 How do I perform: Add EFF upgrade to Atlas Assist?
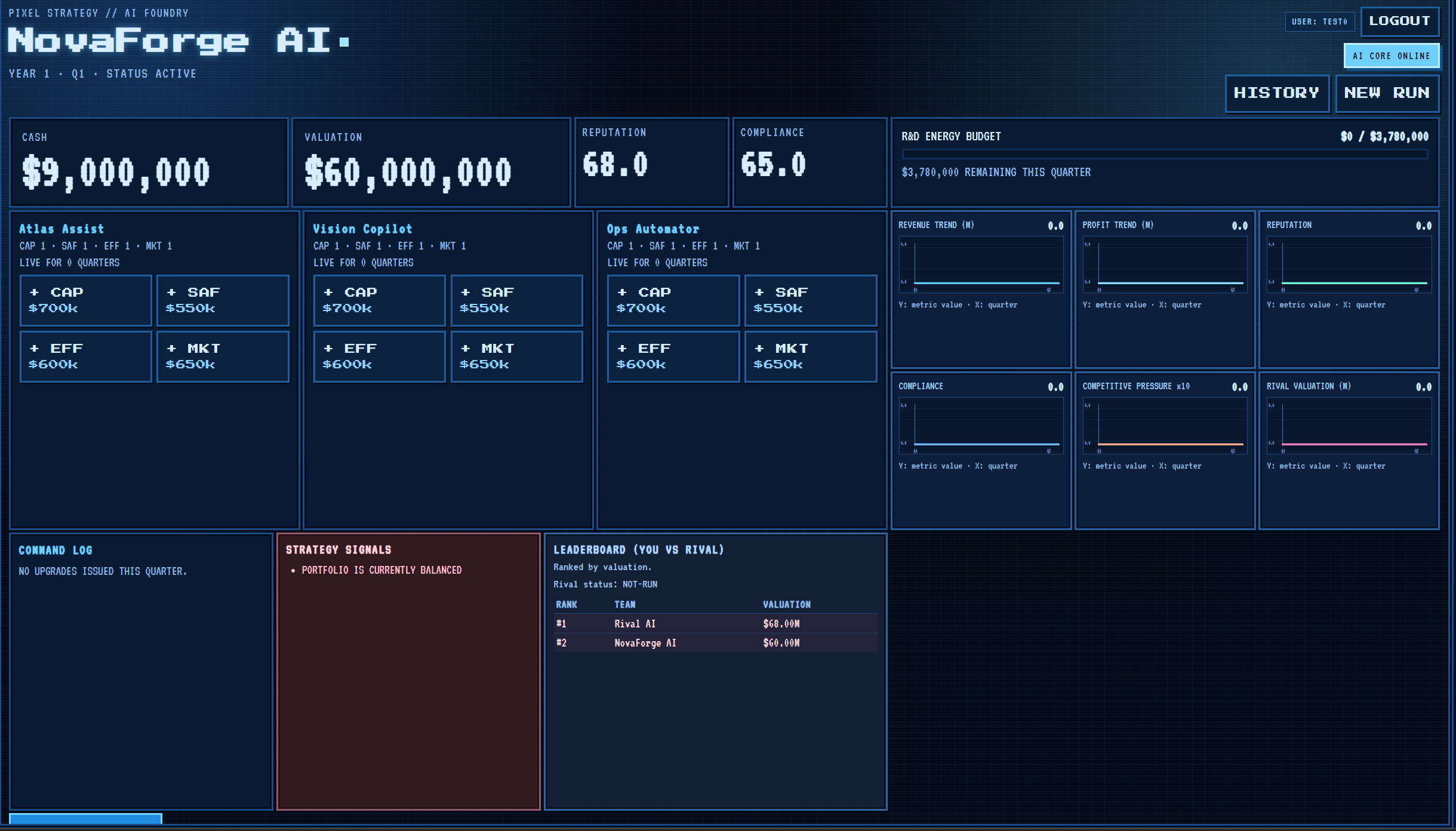[x=85, y=356]
